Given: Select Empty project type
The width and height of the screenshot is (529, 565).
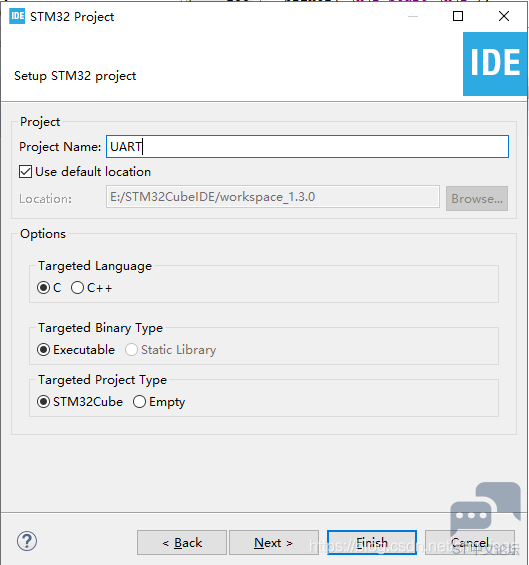Looking at the screenshot, I should pyautogui.click(x=139, y=402).
